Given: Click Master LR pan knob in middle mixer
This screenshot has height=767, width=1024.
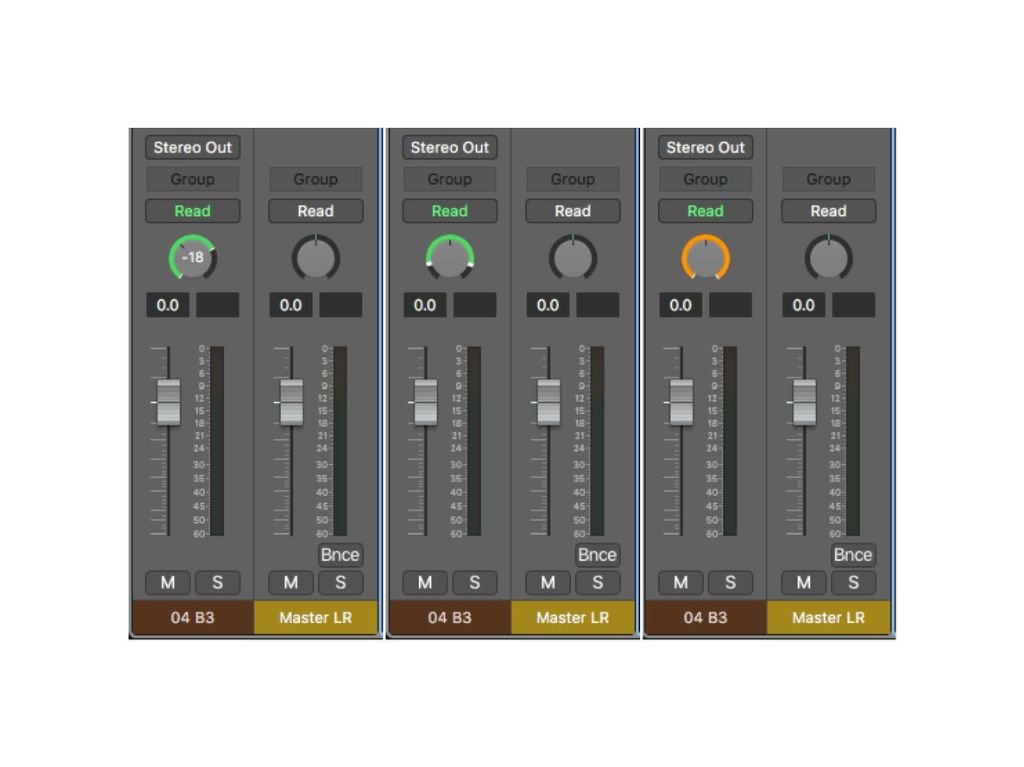Looking at the screenshot, I should (573, 257).
